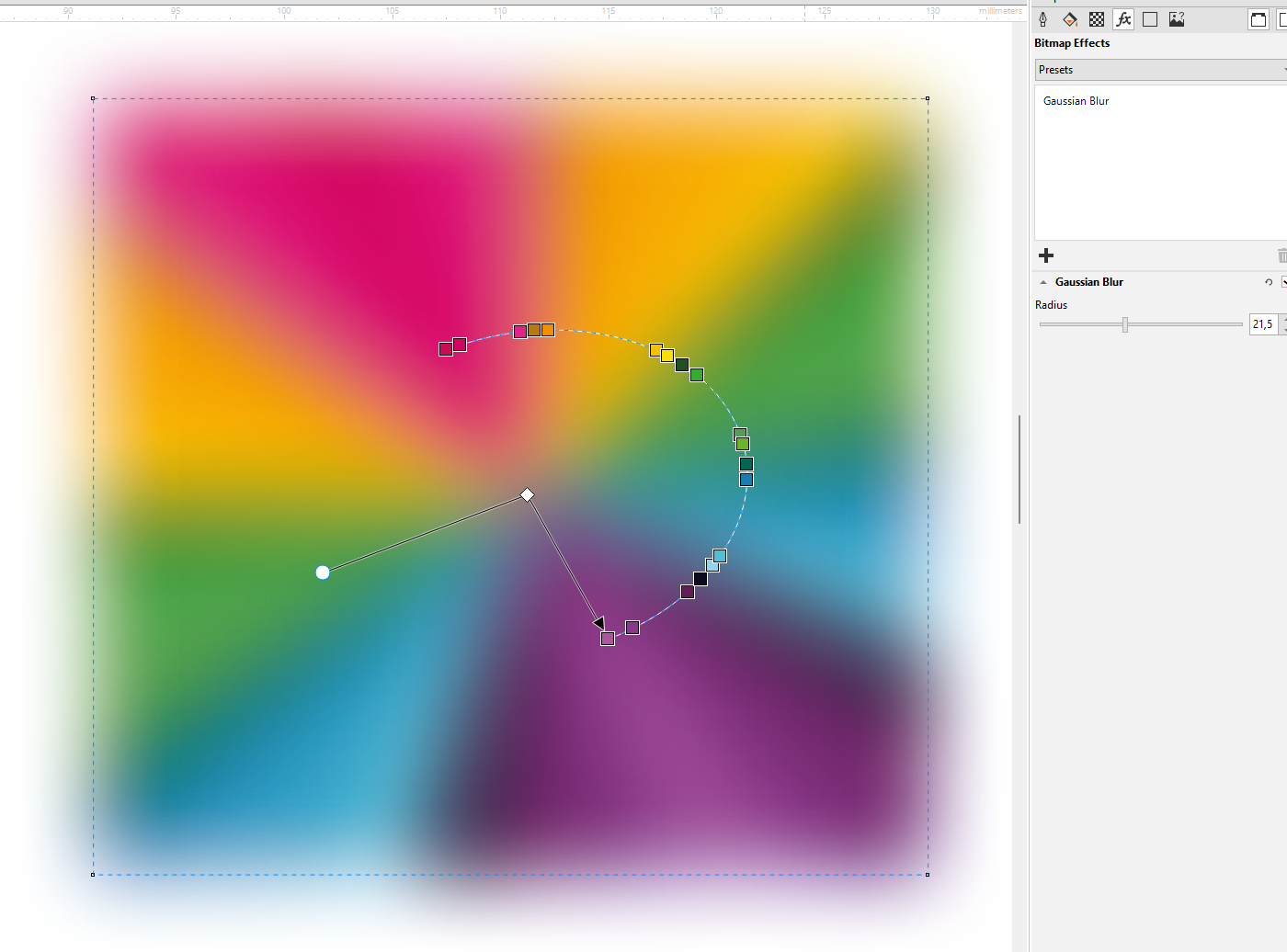1287x952 pixels.
Task: Click the Bitmap Effects panel title
Action: pyautogui.click(x=1072, y=43)
